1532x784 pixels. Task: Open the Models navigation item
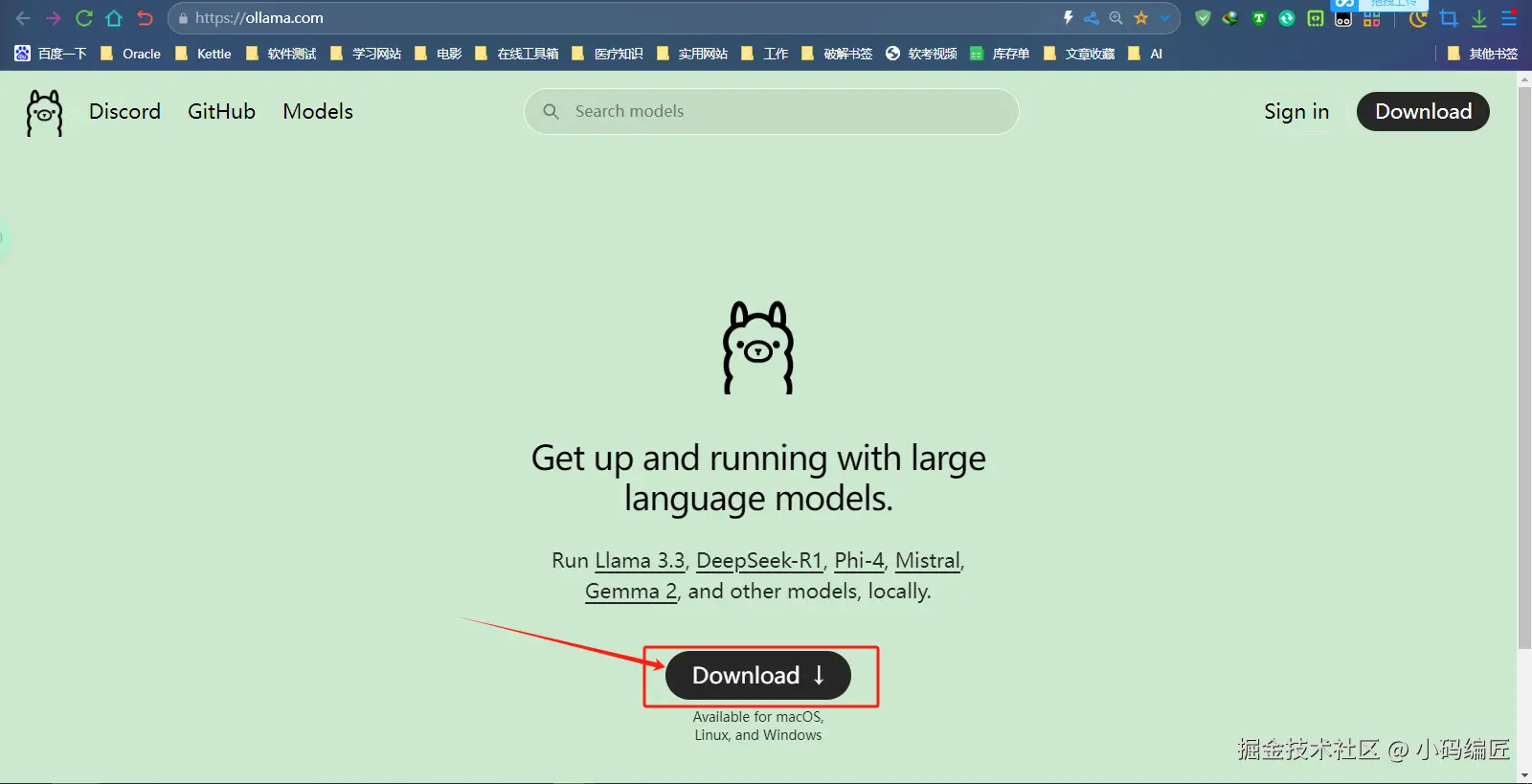click(x=318, y=111)
